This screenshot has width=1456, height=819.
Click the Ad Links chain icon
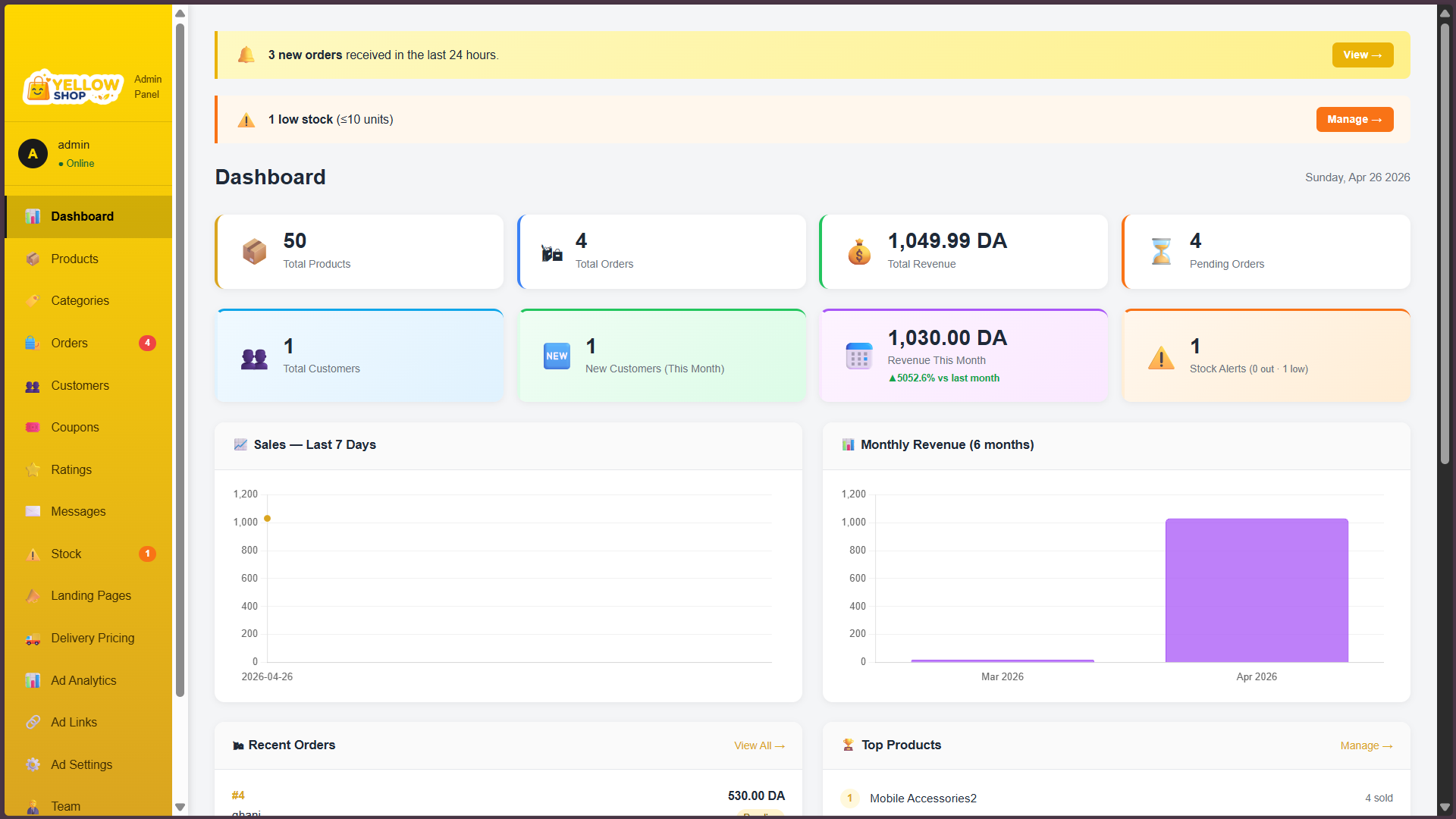click(x=33, y=723)
